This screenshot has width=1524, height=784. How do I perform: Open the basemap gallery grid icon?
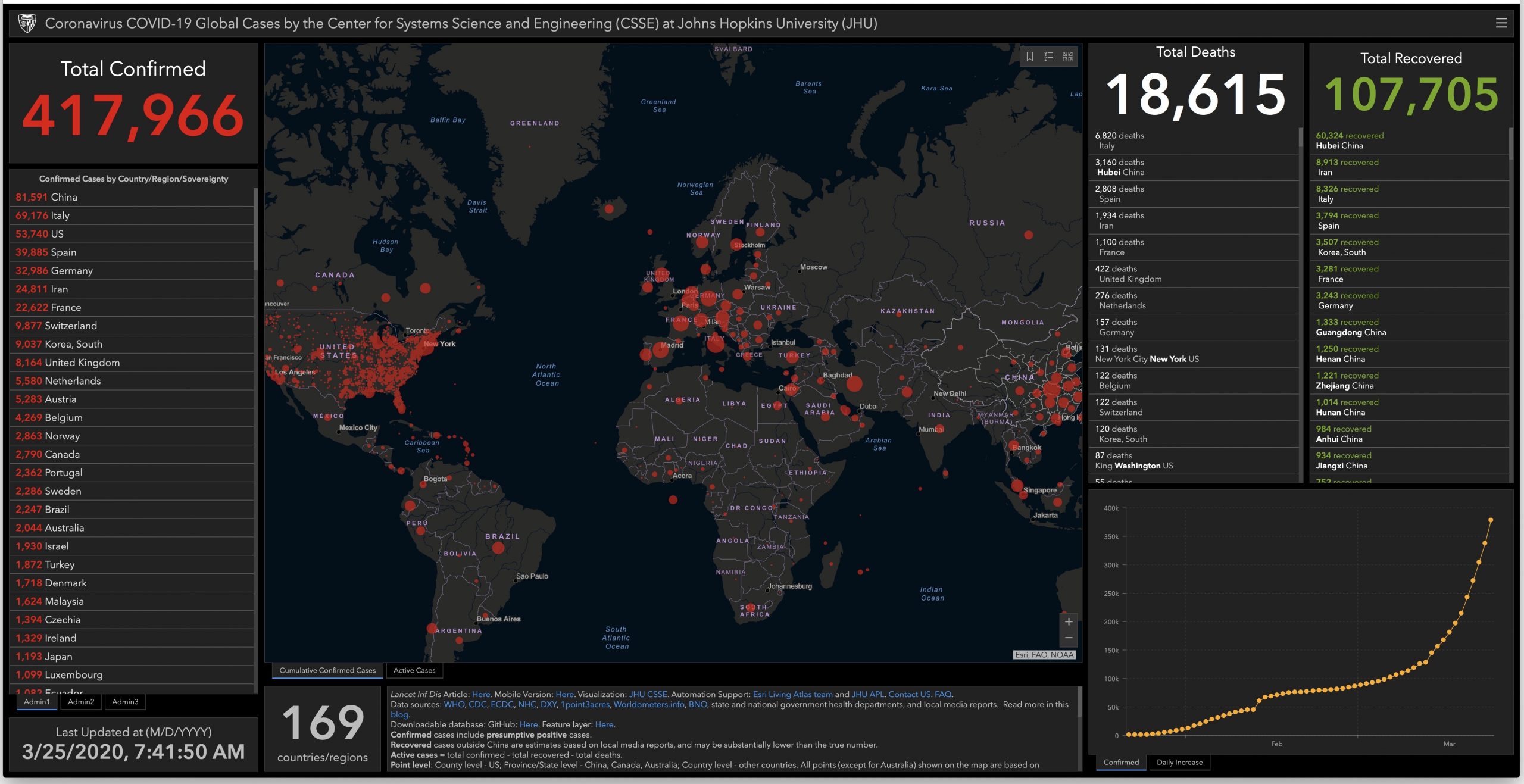coord(1067,57)
